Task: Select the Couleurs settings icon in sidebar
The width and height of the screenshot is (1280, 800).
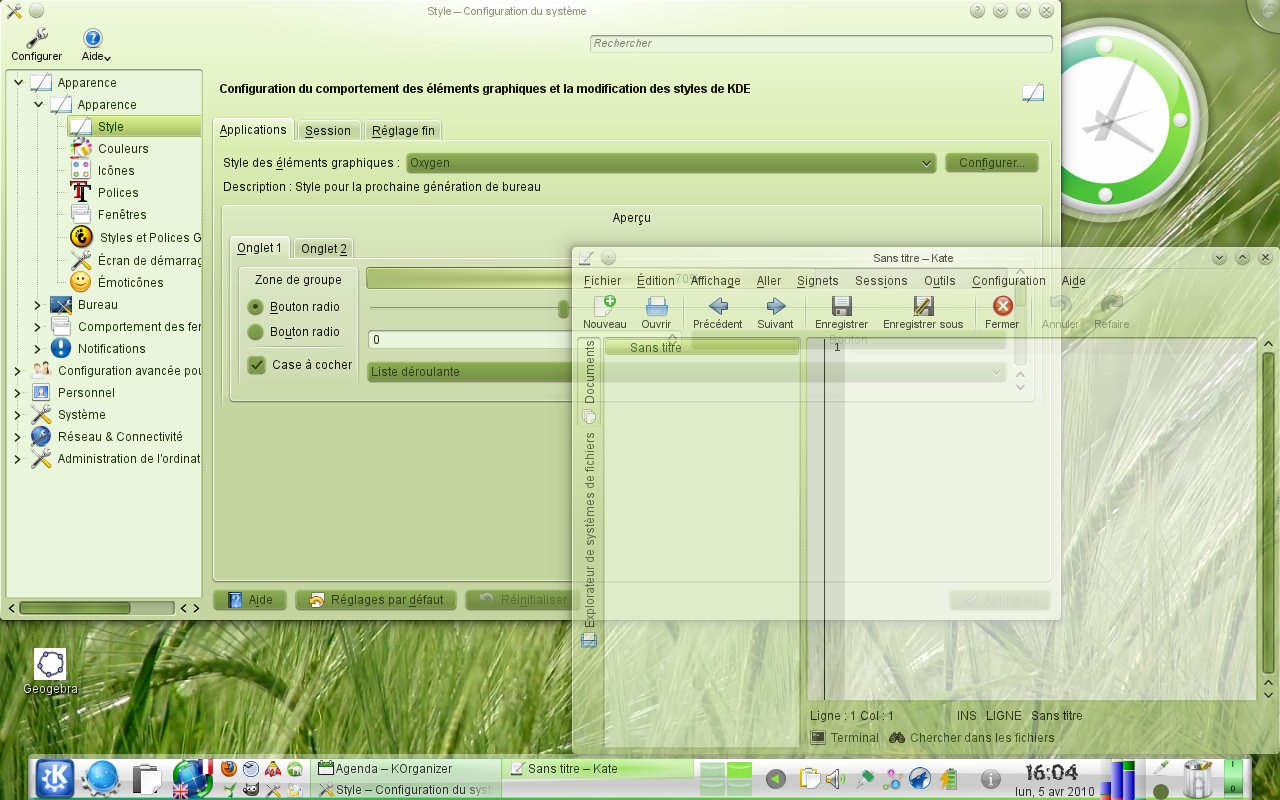Action: coord(81,148)
